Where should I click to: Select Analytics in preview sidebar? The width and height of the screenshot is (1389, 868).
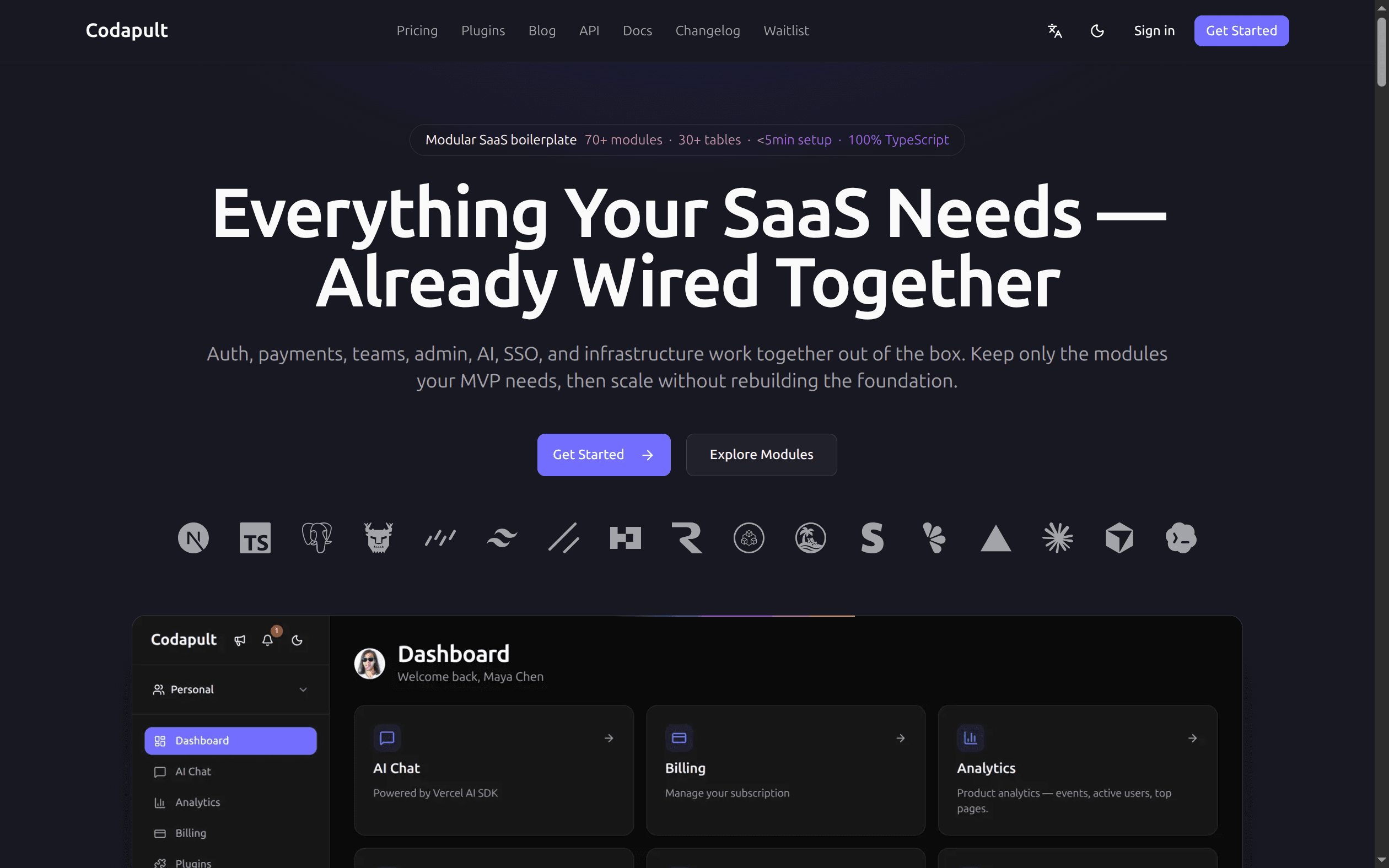pyautogui.click(x=231, y=802)
